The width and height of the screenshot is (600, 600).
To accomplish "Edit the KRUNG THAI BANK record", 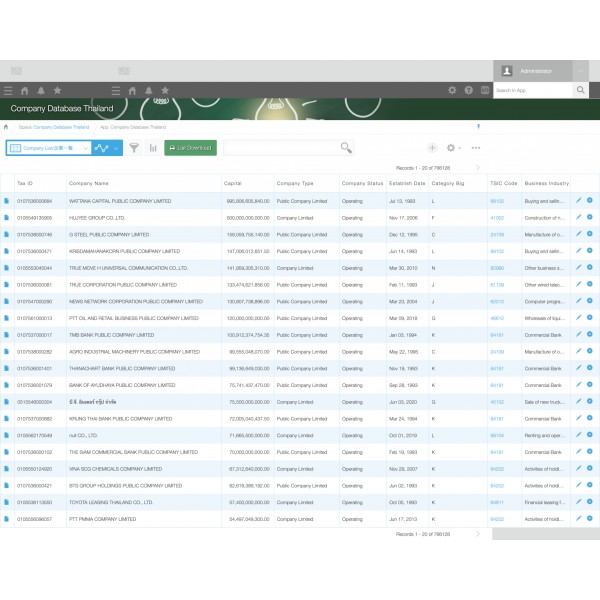I will click(x=579, y=418).
